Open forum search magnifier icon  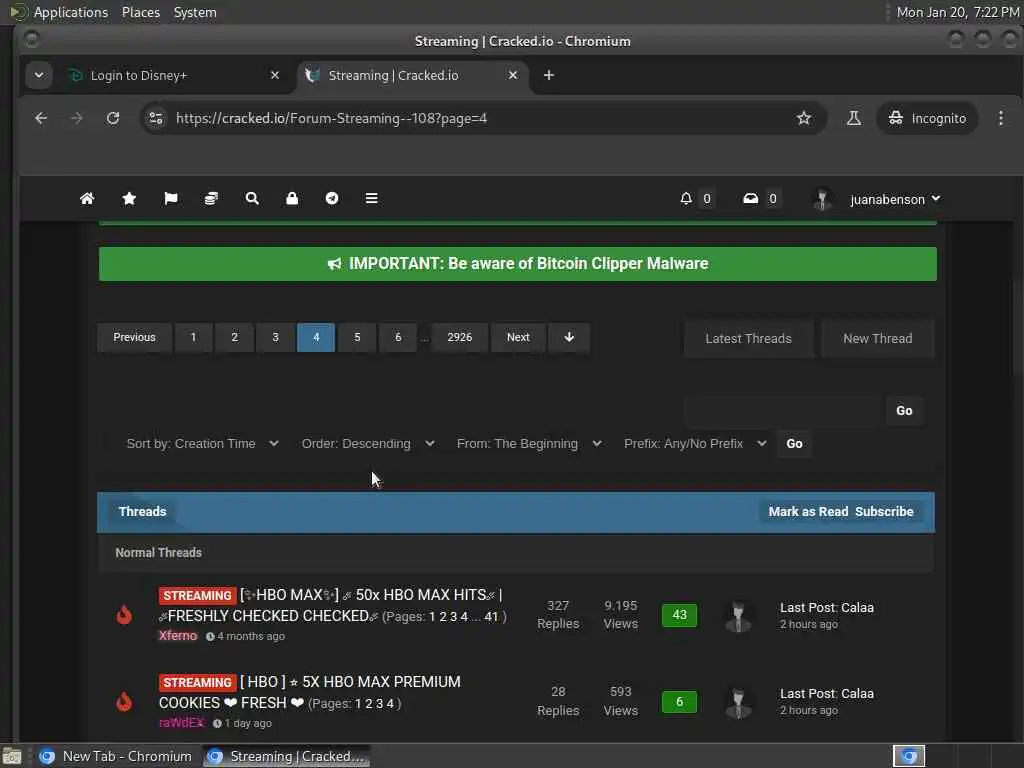tap(252, 199)
